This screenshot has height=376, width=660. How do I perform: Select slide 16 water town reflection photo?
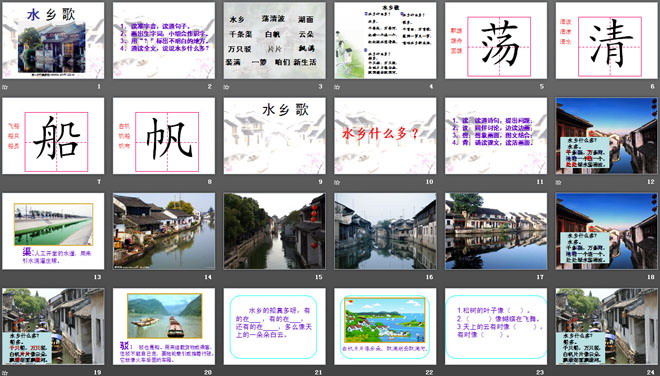[385, 231]
